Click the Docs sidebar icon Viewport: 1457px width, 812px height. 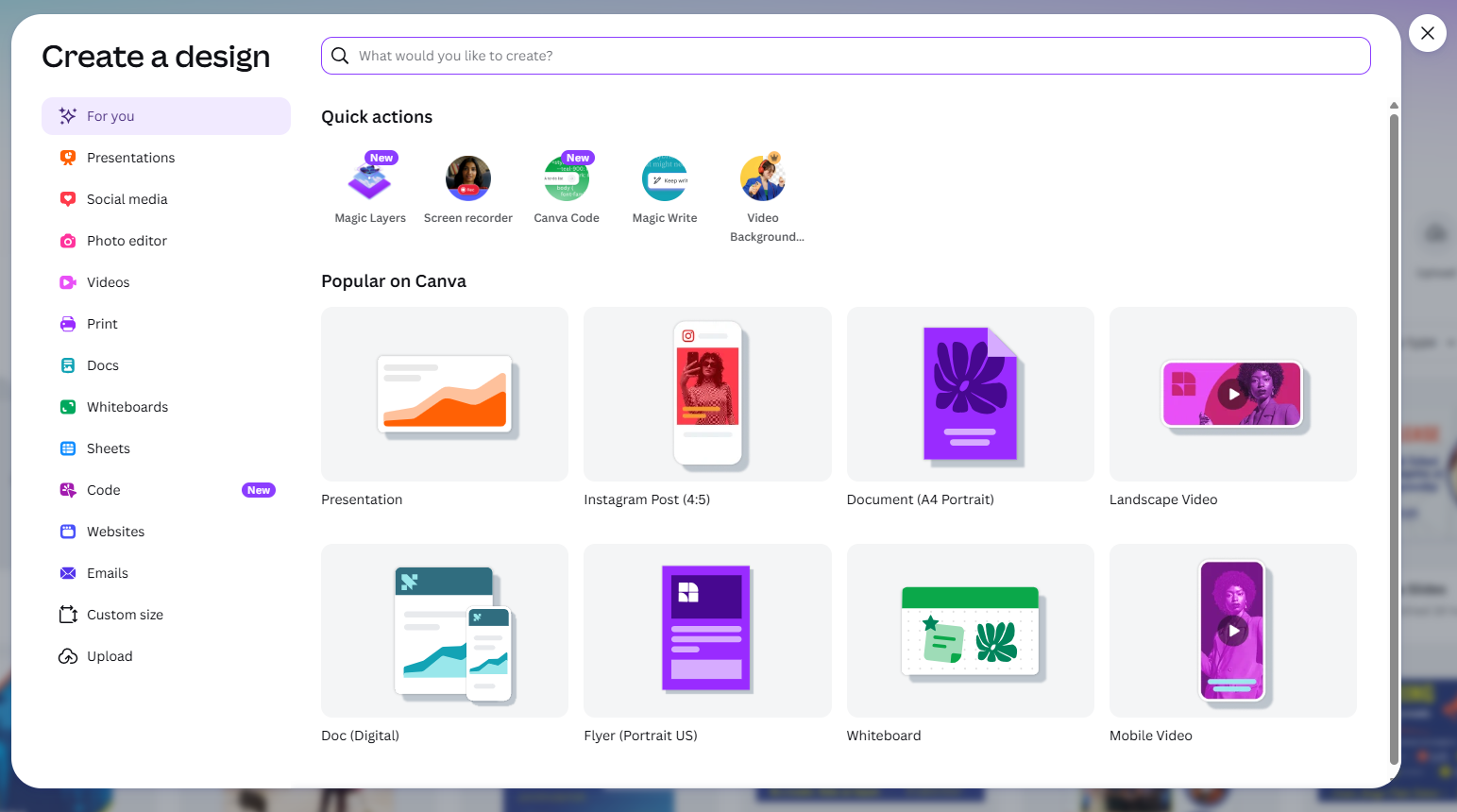tap(68, 365)
